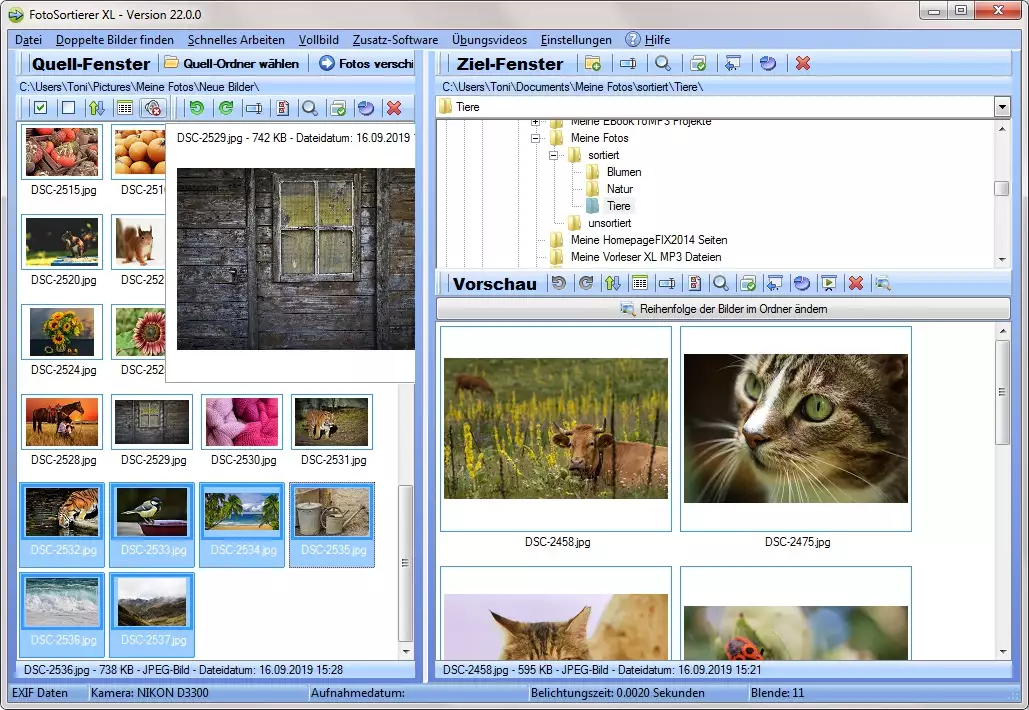Open the Doppelte Bilder finden menu
The height and width of the screenshot is (710, 1029).
click(114, 40)
